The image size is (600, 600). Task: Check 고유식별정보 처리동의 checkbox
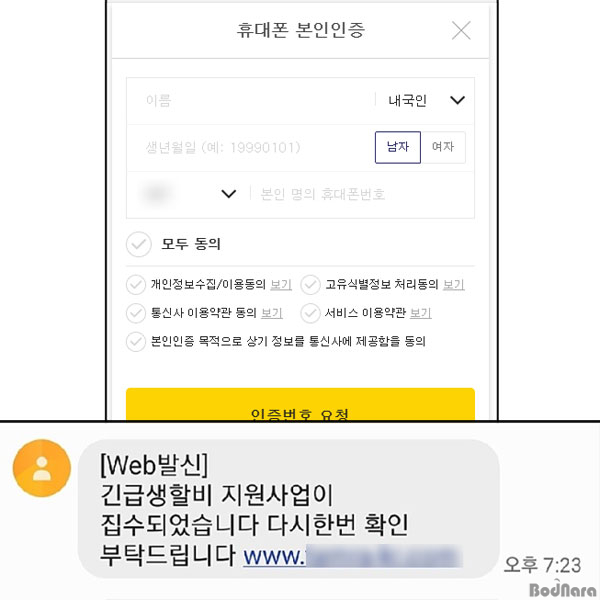pyautogui.click(x=310, y=285)
